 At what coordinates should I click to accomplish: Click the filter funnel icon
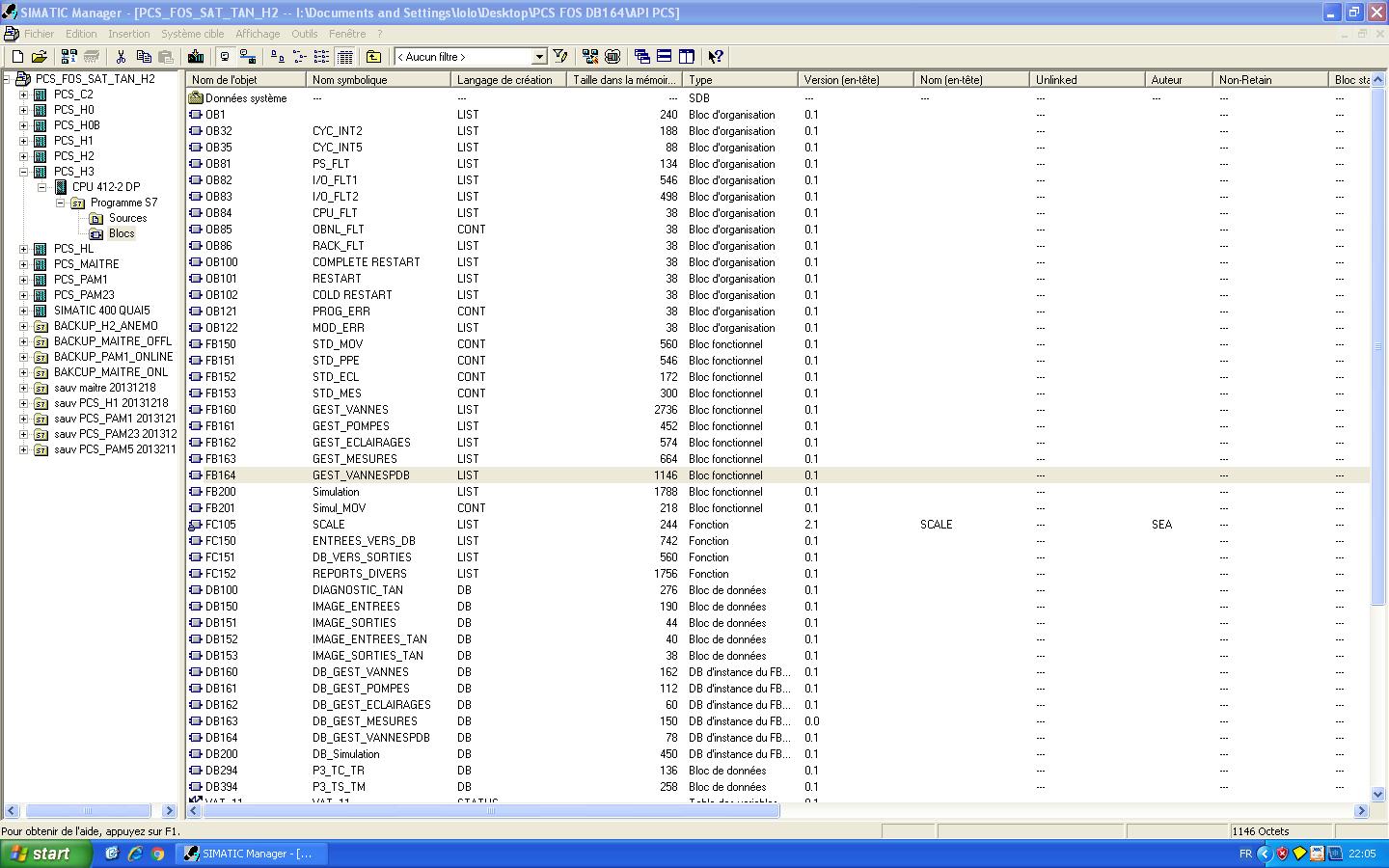(560, 57)
